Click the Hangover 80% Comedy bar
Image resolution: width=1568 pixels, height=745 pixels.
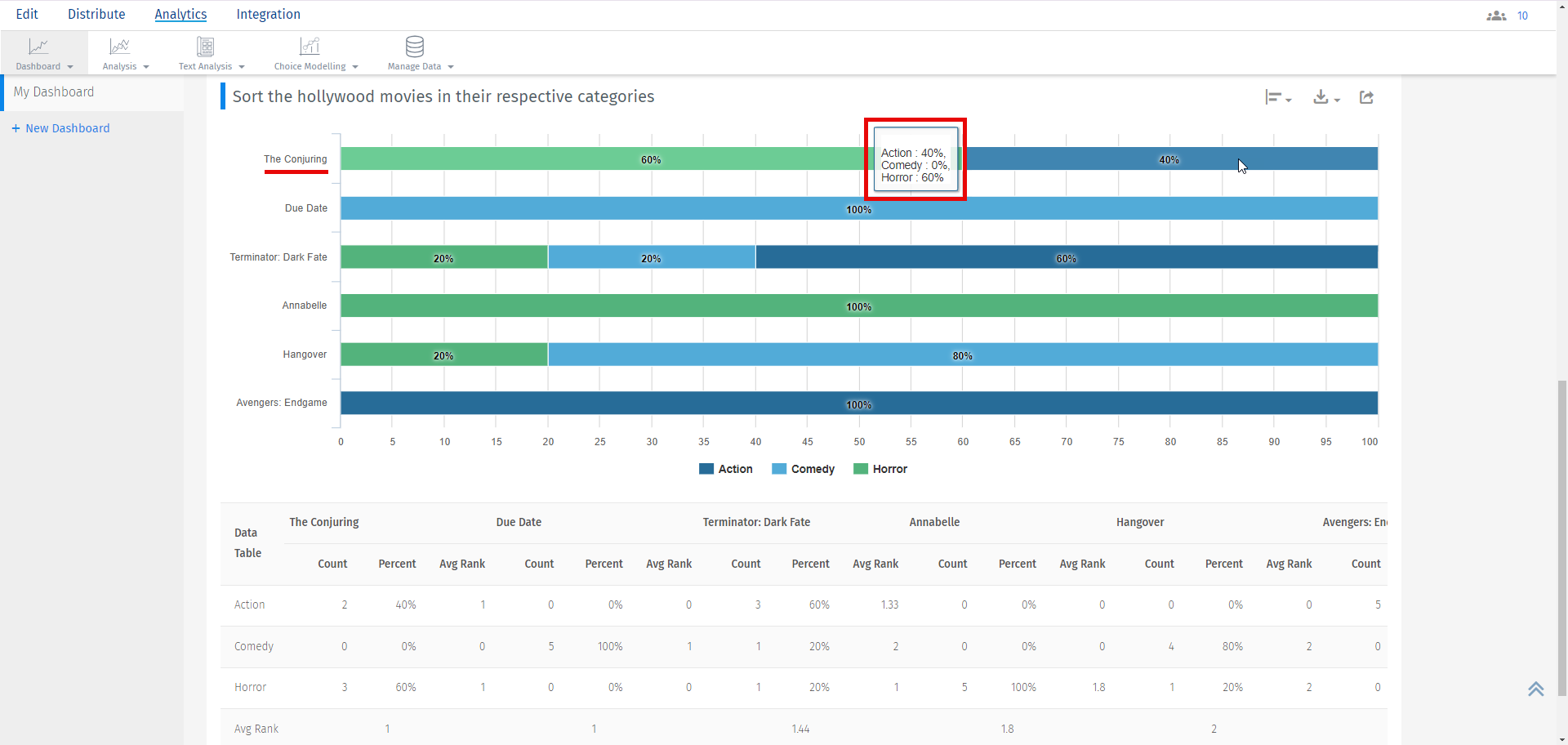click(963, 355)
